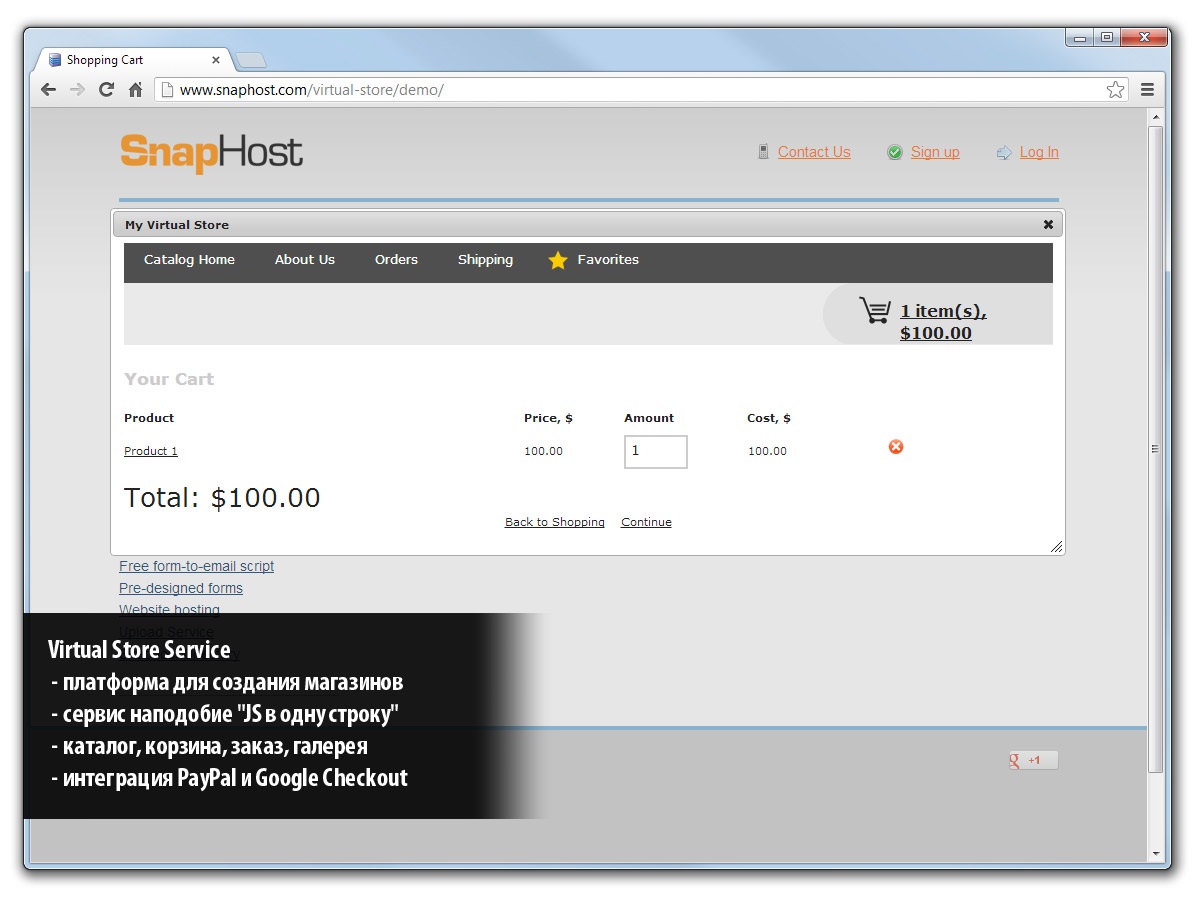Click the browser forward arrow
The height and width of the screenshot is (900, 1200).
(77, 90)
